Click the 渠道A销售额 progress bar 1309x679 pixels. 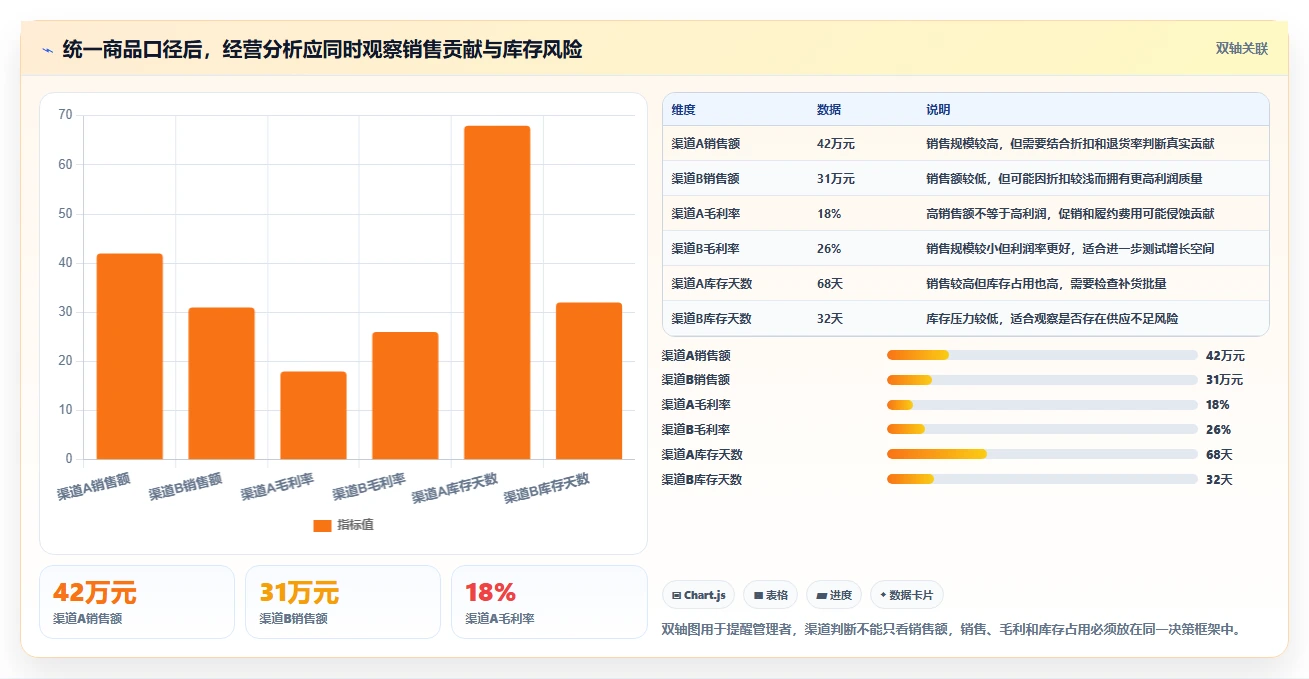(x=1042, y=355)
